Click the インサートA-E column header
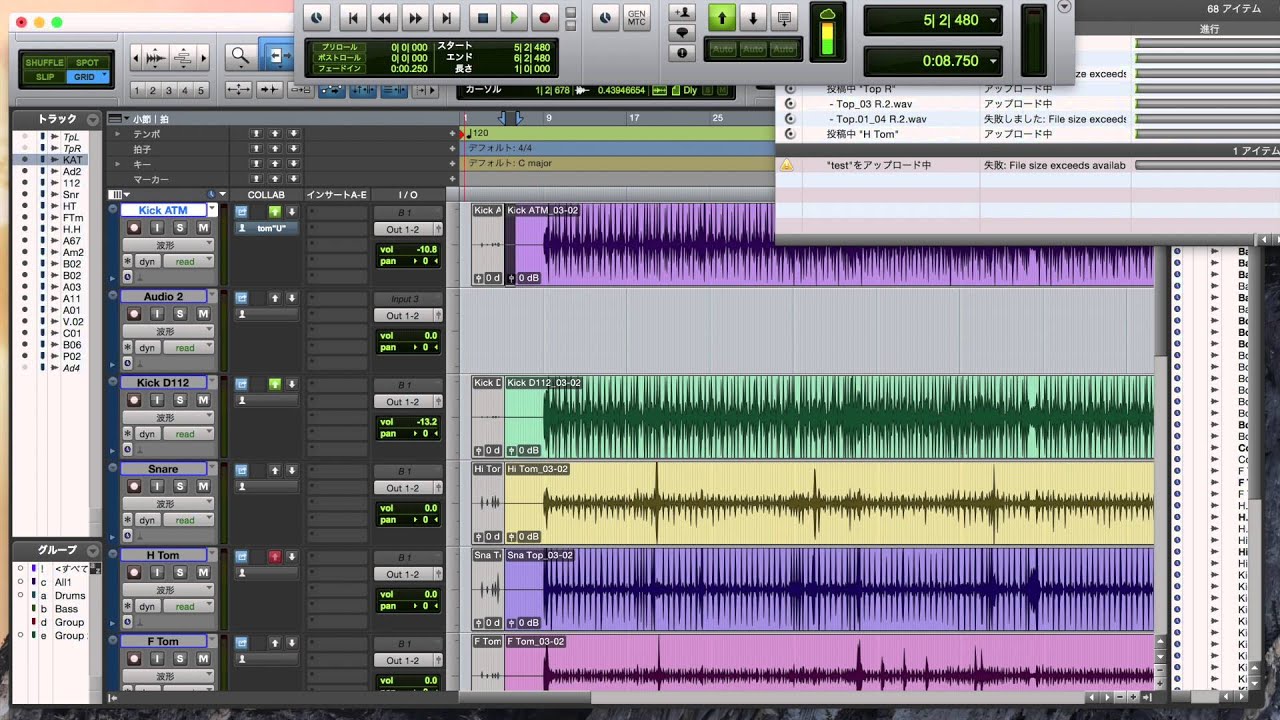This screenshot has width=1280, height=720. (336, 194)
